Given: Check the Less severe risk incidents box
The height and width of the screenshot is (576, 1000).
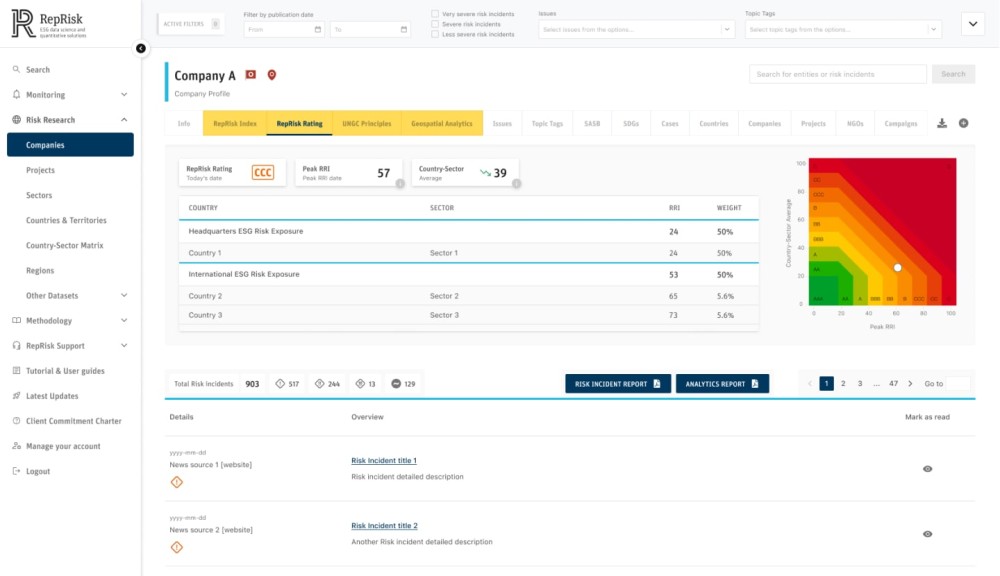Looking at the screenshot, I should pyautogui.click(x=434, y=34).
